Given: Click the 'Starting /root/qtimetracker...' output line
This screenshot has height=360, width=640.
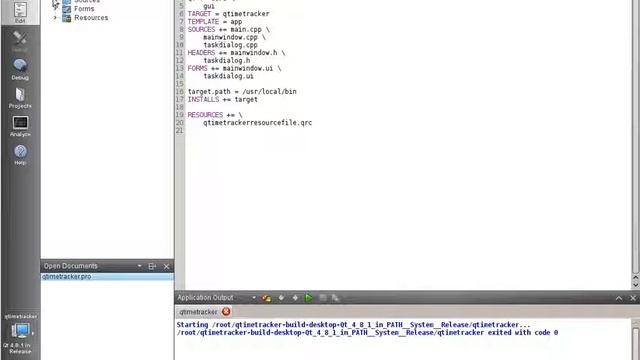Looking at the screenshot, I should click(x=353, y=325).
